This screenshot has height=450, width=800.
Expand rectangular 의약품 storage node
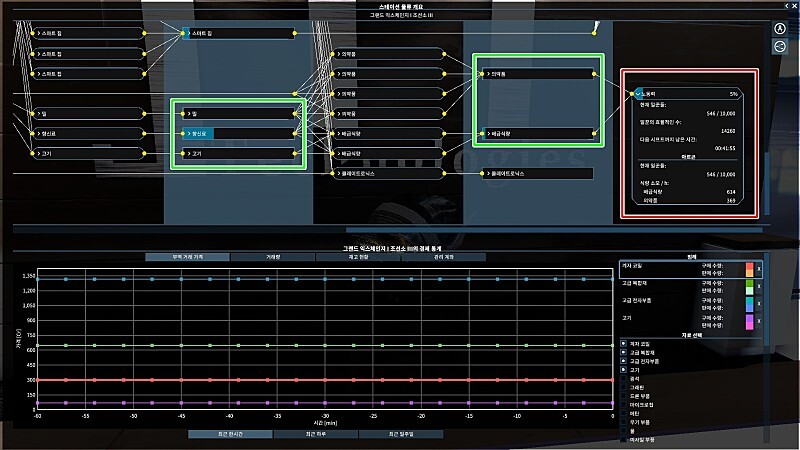488,74
